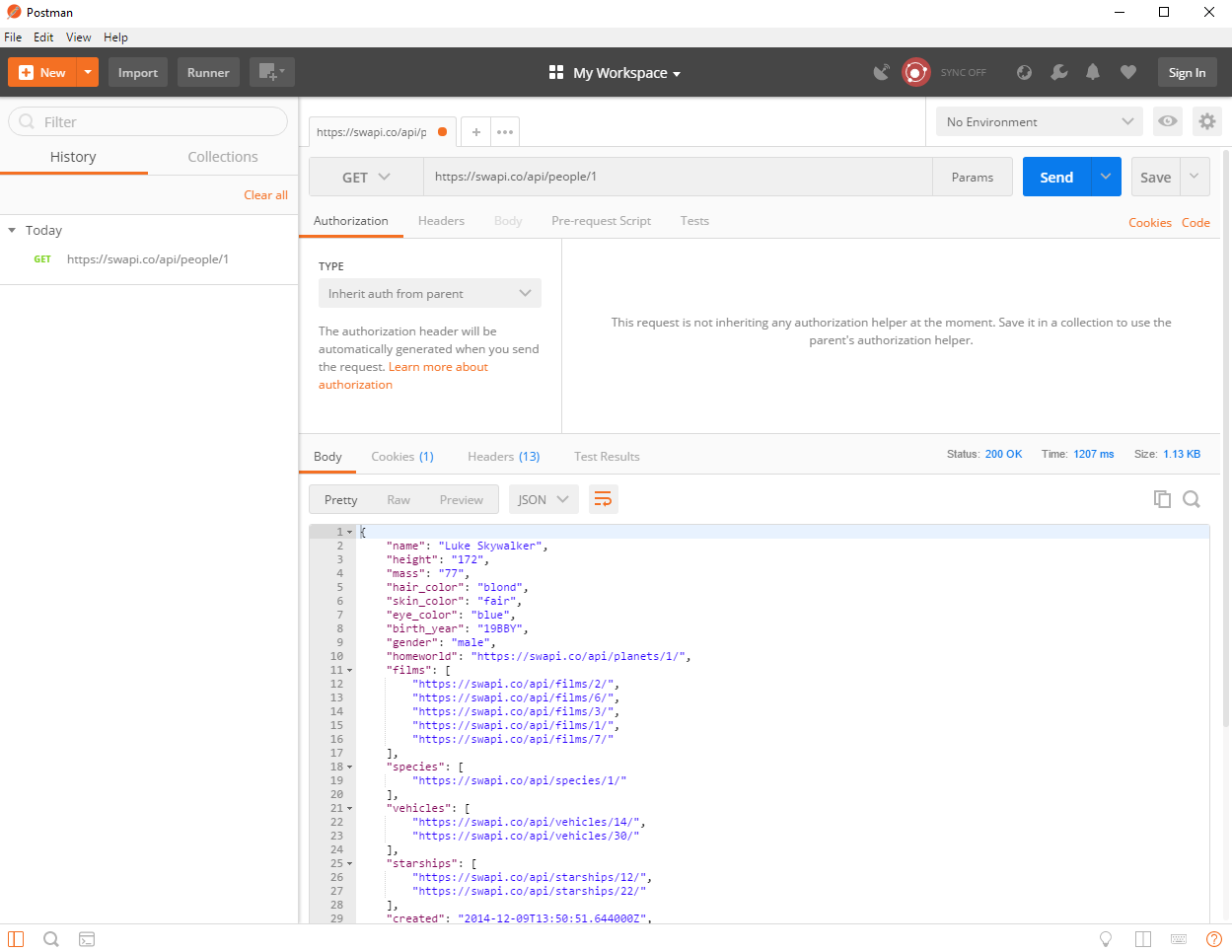Click unsaved orange dot on request tab
This screenshot has height=952, width=1232.
click(x=442, y=132)
